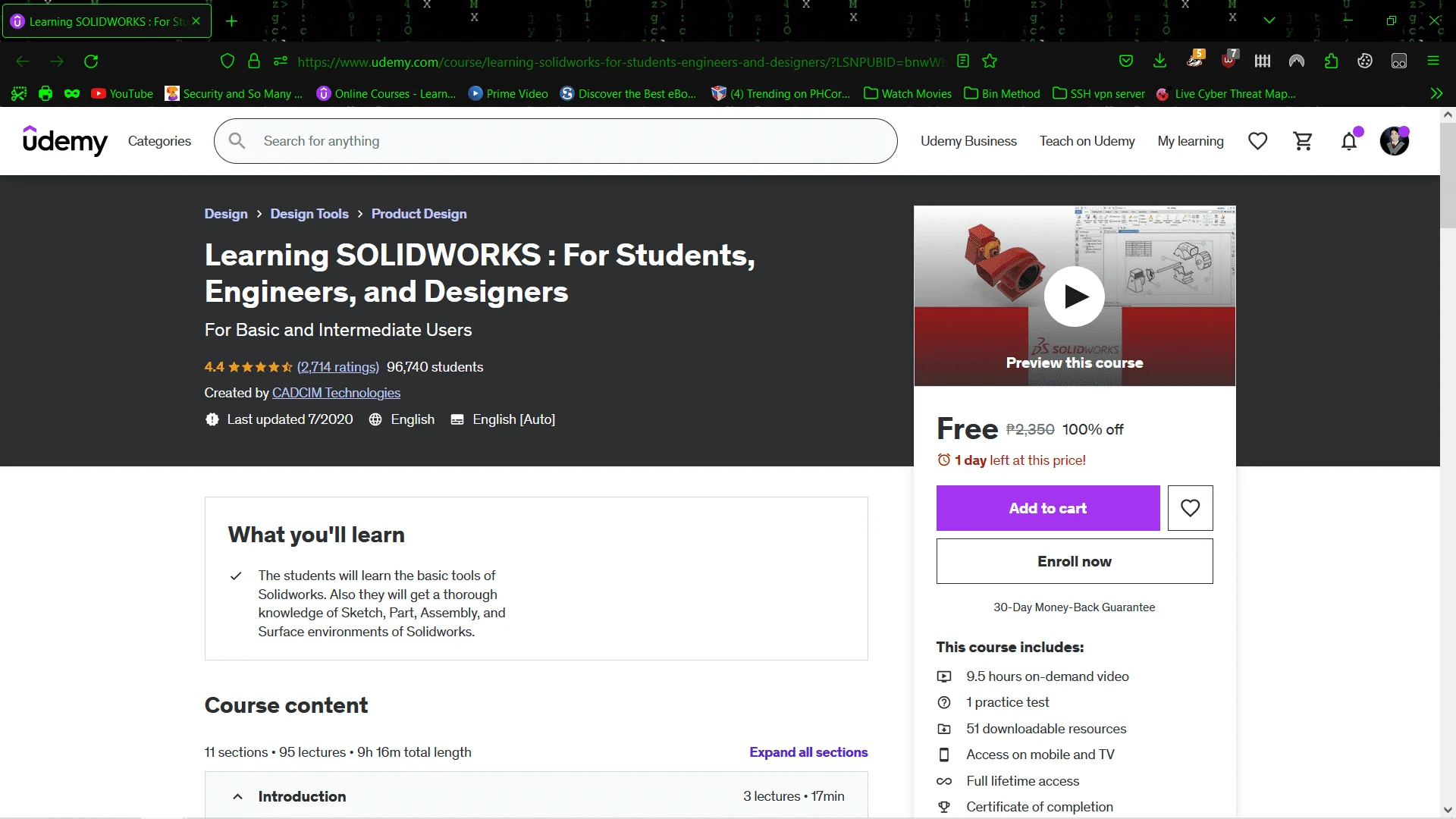This screenshot has width=1456, height=819.
Task: List all tabs dropdown arrow
Action: point(1269,20)
